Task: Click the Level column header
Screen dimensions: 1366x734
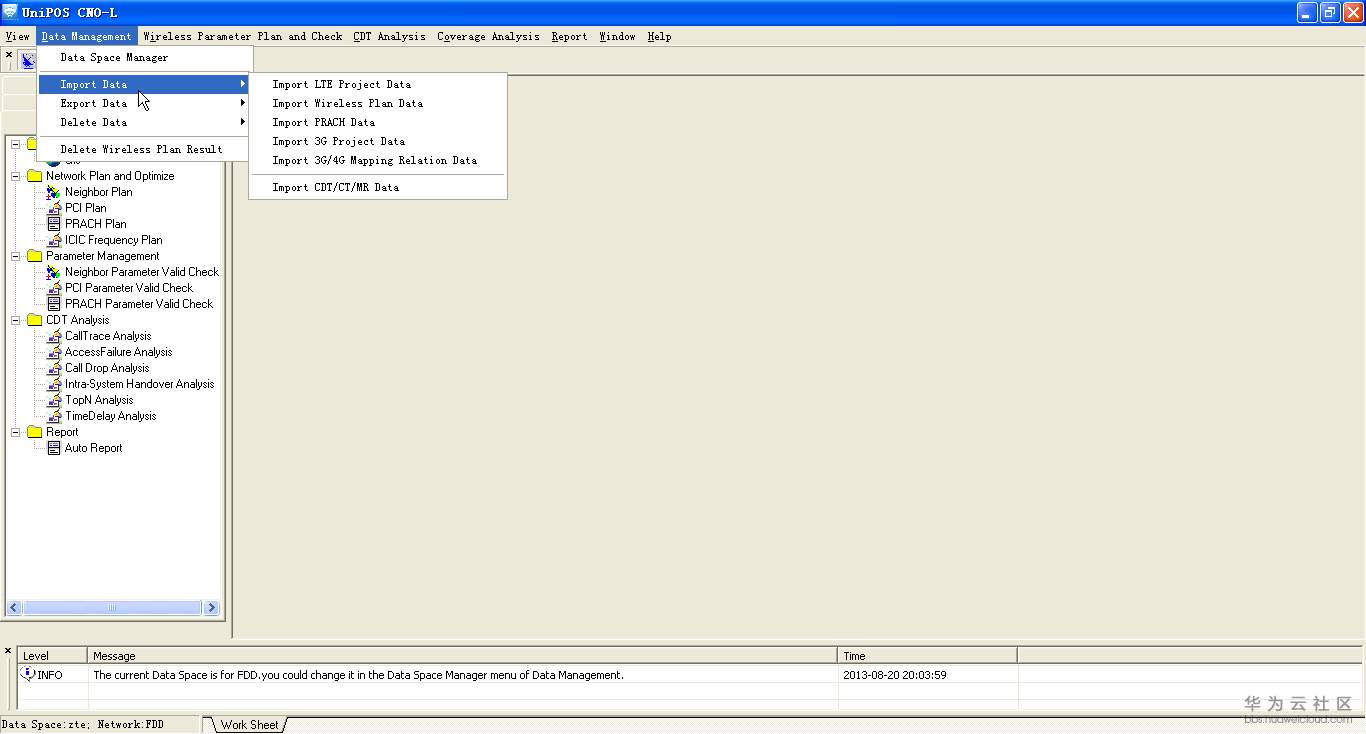Action: [52, 656]
